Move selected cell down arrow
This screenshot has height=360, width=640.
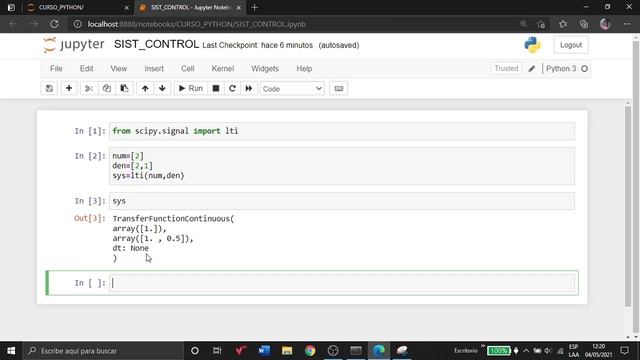pyautogui.click(x=162, y=89)
